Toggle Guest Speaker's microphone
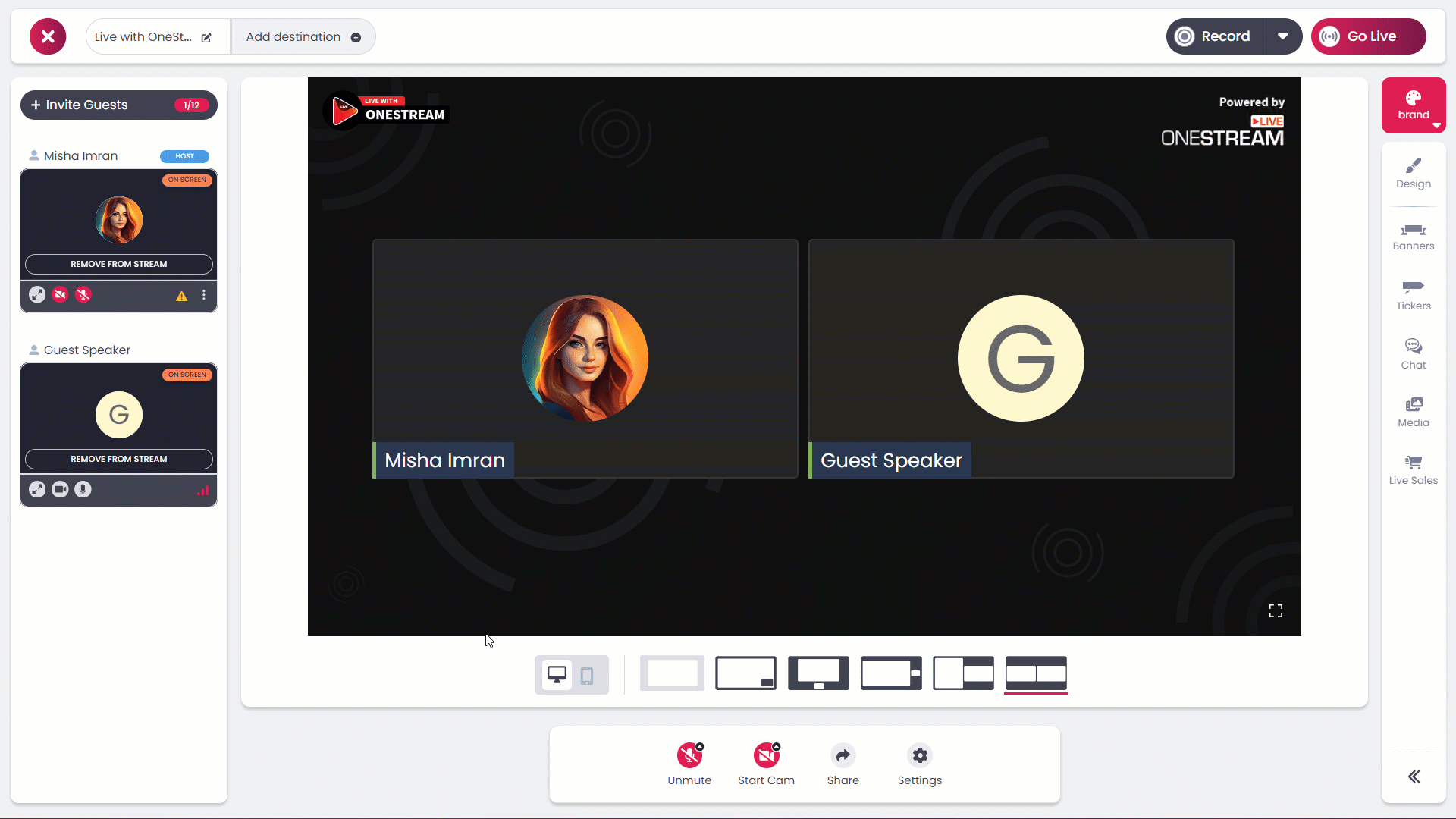This screenshot has width=1456, height=819. [83, 490]
